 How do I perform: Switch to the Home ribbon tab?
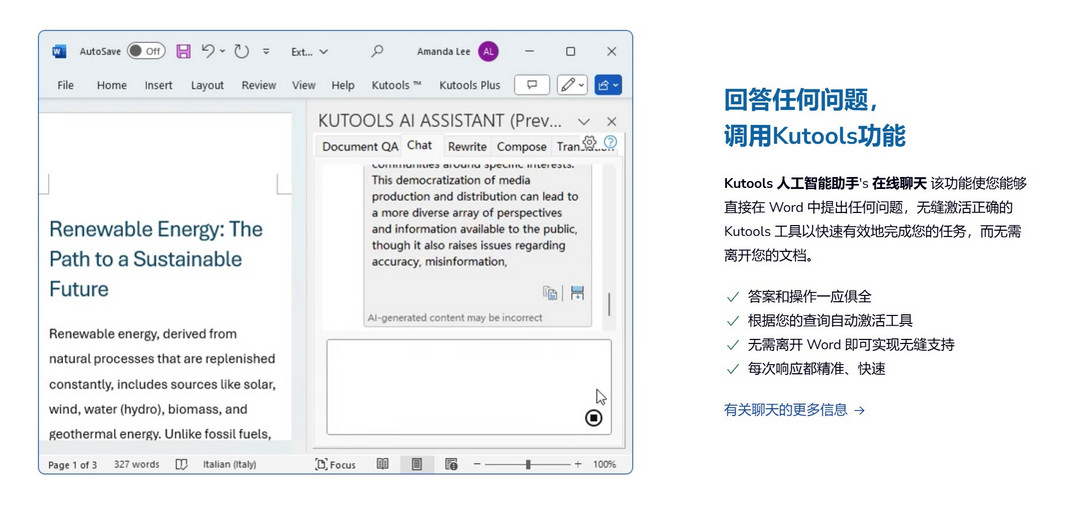112,85
